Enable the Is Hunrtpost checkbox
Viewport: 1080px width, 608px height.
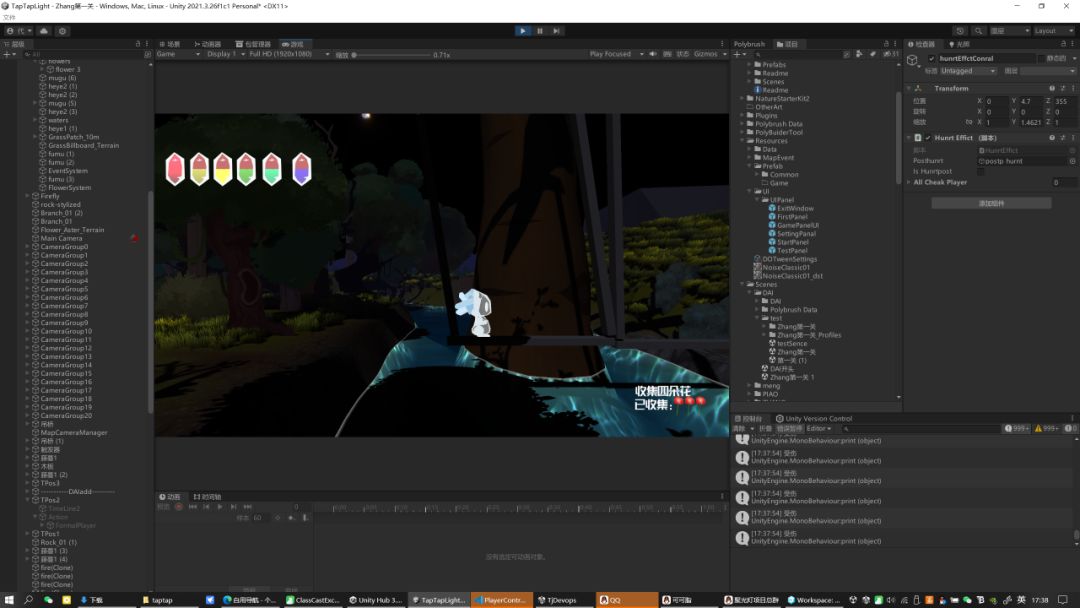pyautogui.click(x=980, y=171)
